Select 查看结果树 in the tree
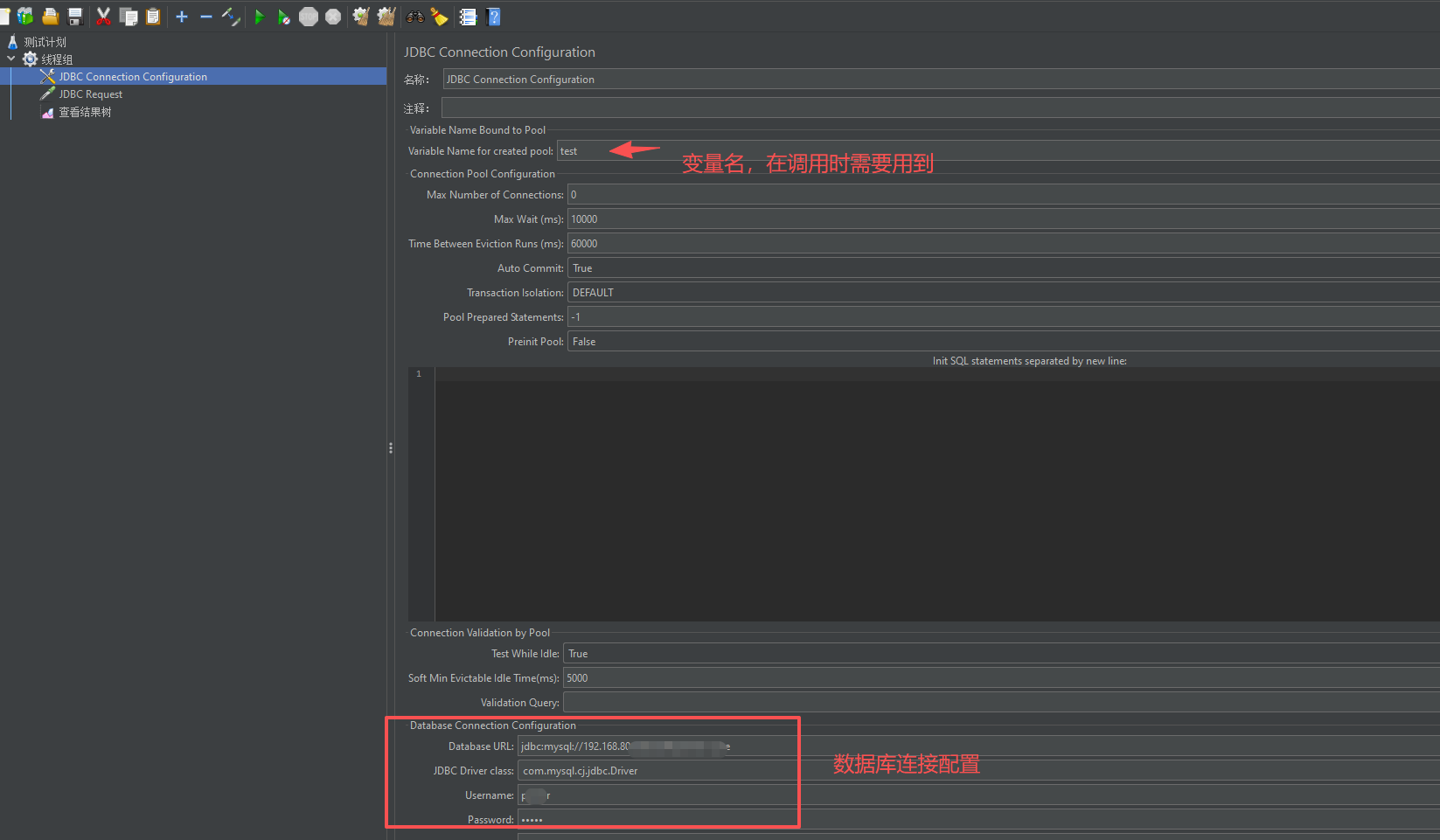This screenshot has height=840, width=1440. point(85,112)
